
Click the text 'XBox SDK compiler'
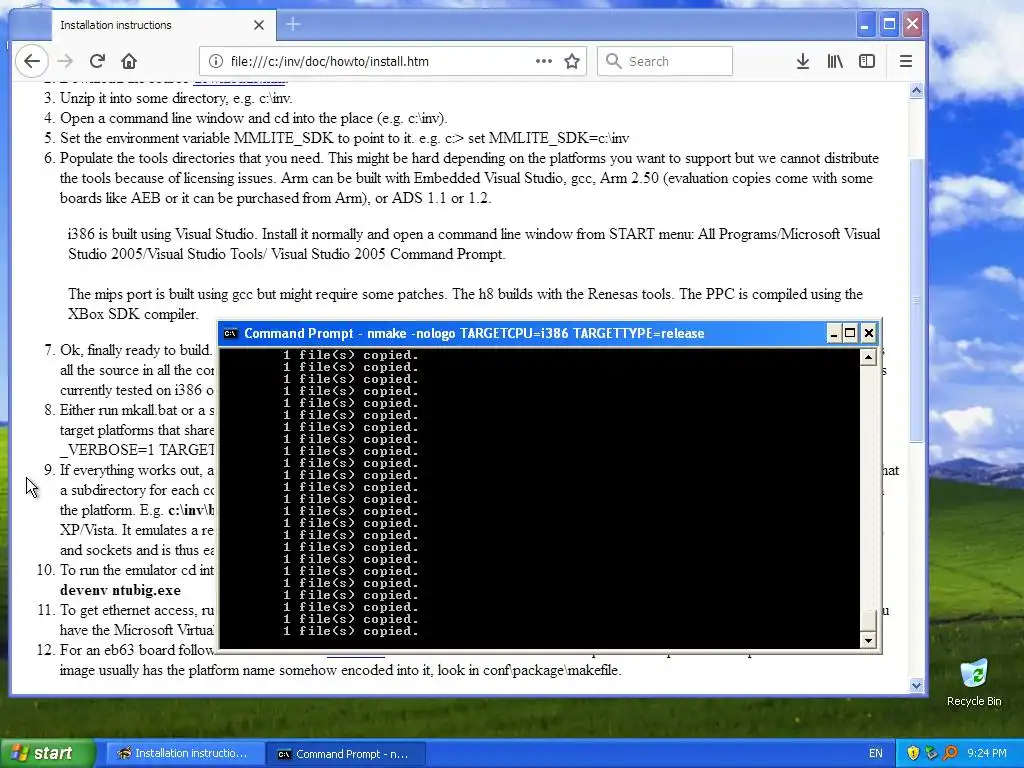pos(133,314)
